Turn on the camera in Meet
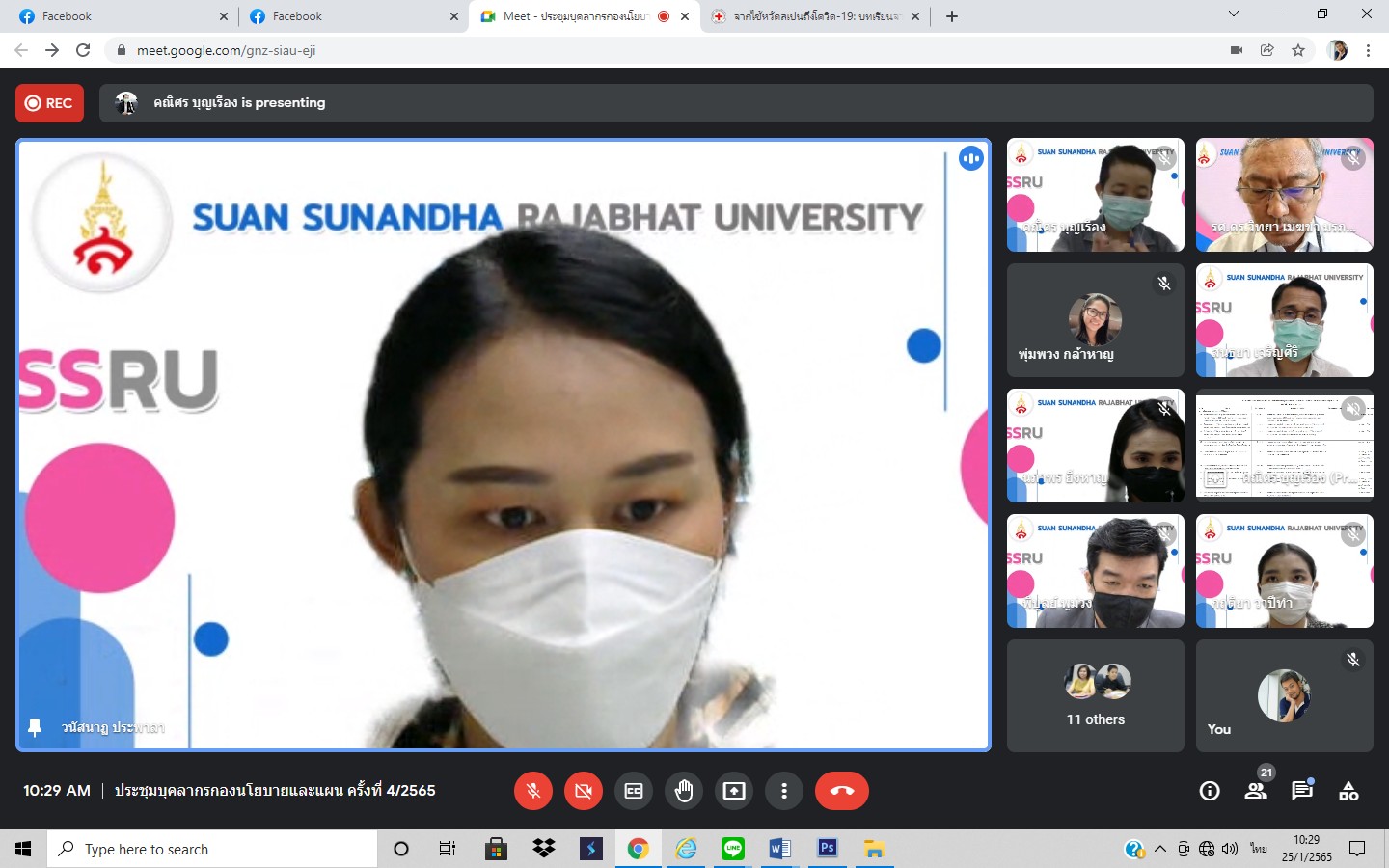This screenshot has width=1389, height=868. tap(583, 791)
